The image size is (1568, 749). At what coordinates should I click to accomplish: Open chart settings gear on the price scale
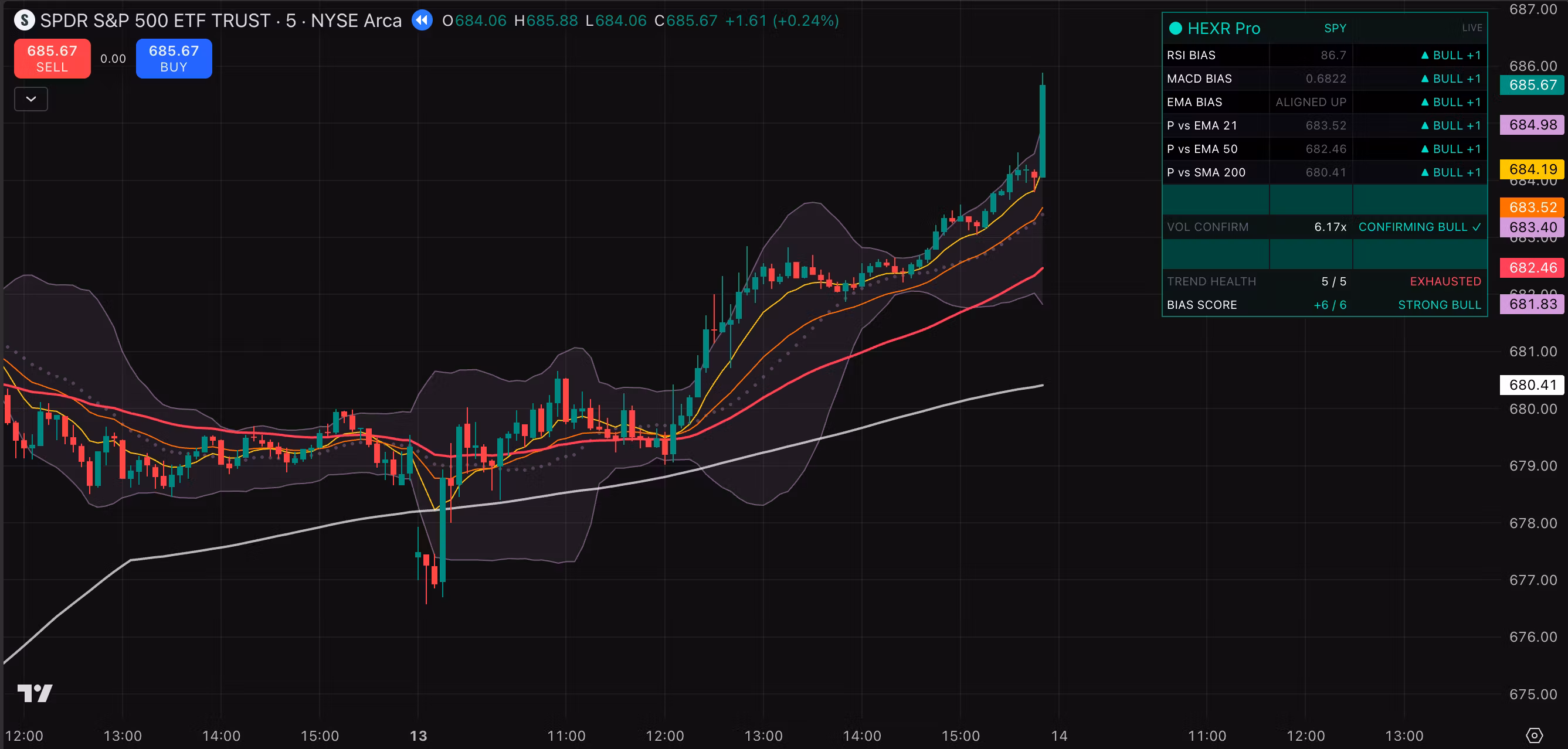point(1535,735)
